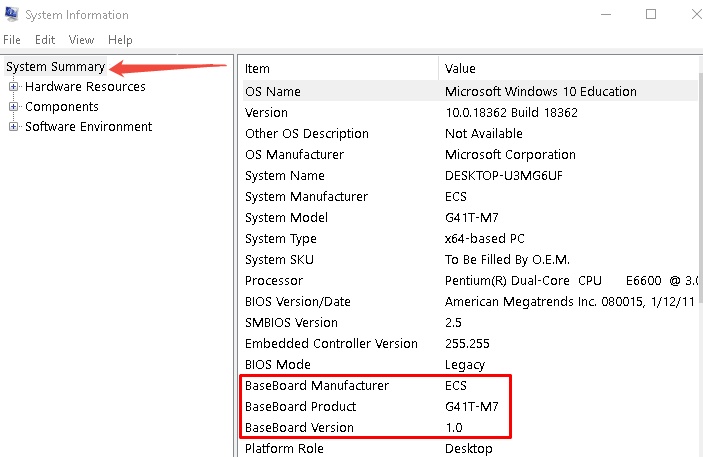The width and height of the screenshot is (703, 457).
Task: Click the System Information app icon
Action: (11, 14)
